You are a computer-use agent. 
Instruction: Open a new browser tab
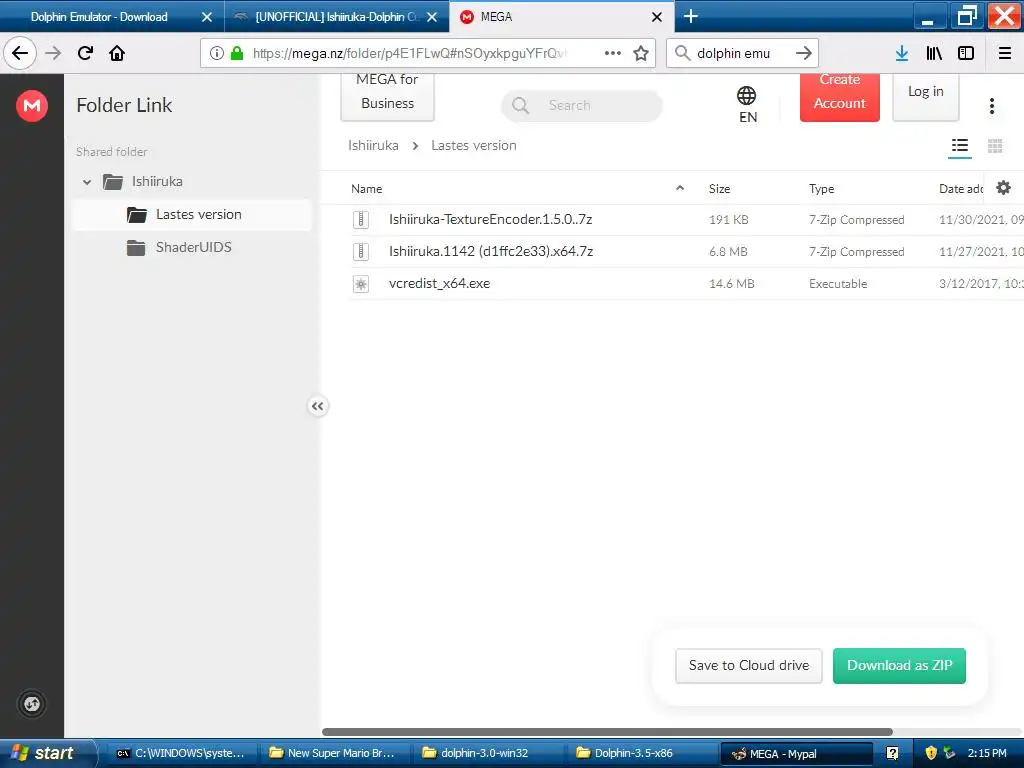690,16
